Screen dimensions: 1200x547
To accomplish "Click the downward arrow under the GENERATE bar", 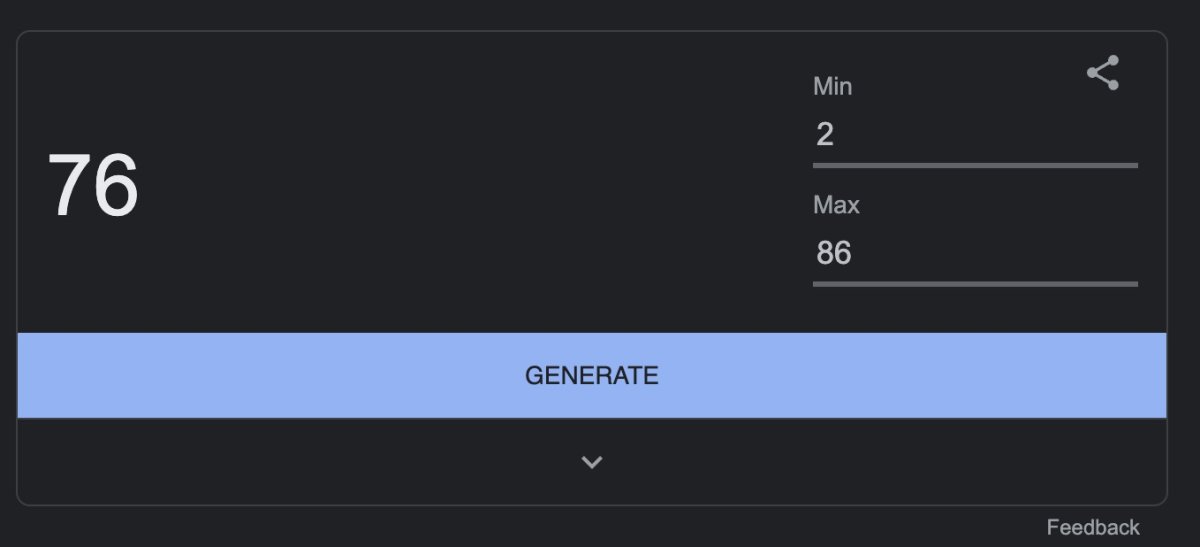I will (592, 462).
